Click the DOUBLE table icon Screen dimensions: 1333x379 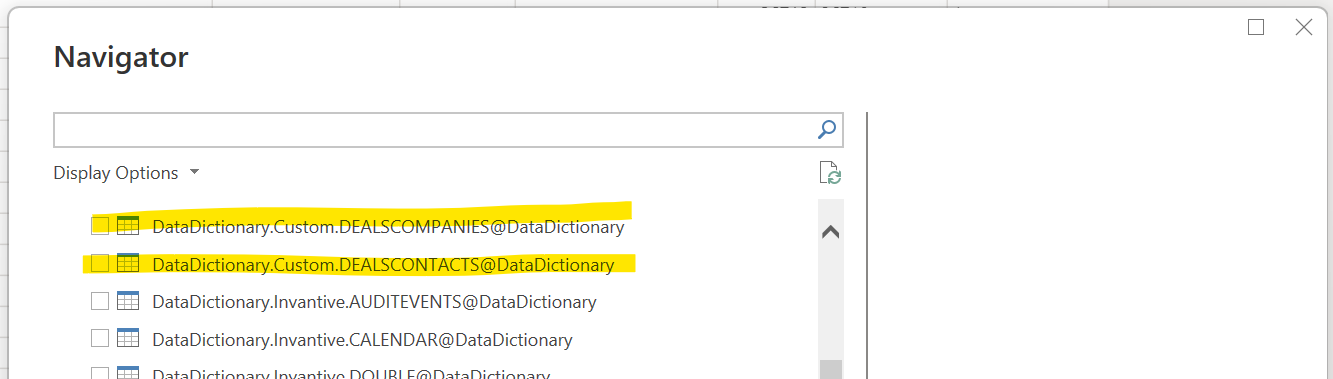click(x=128, y=373)
